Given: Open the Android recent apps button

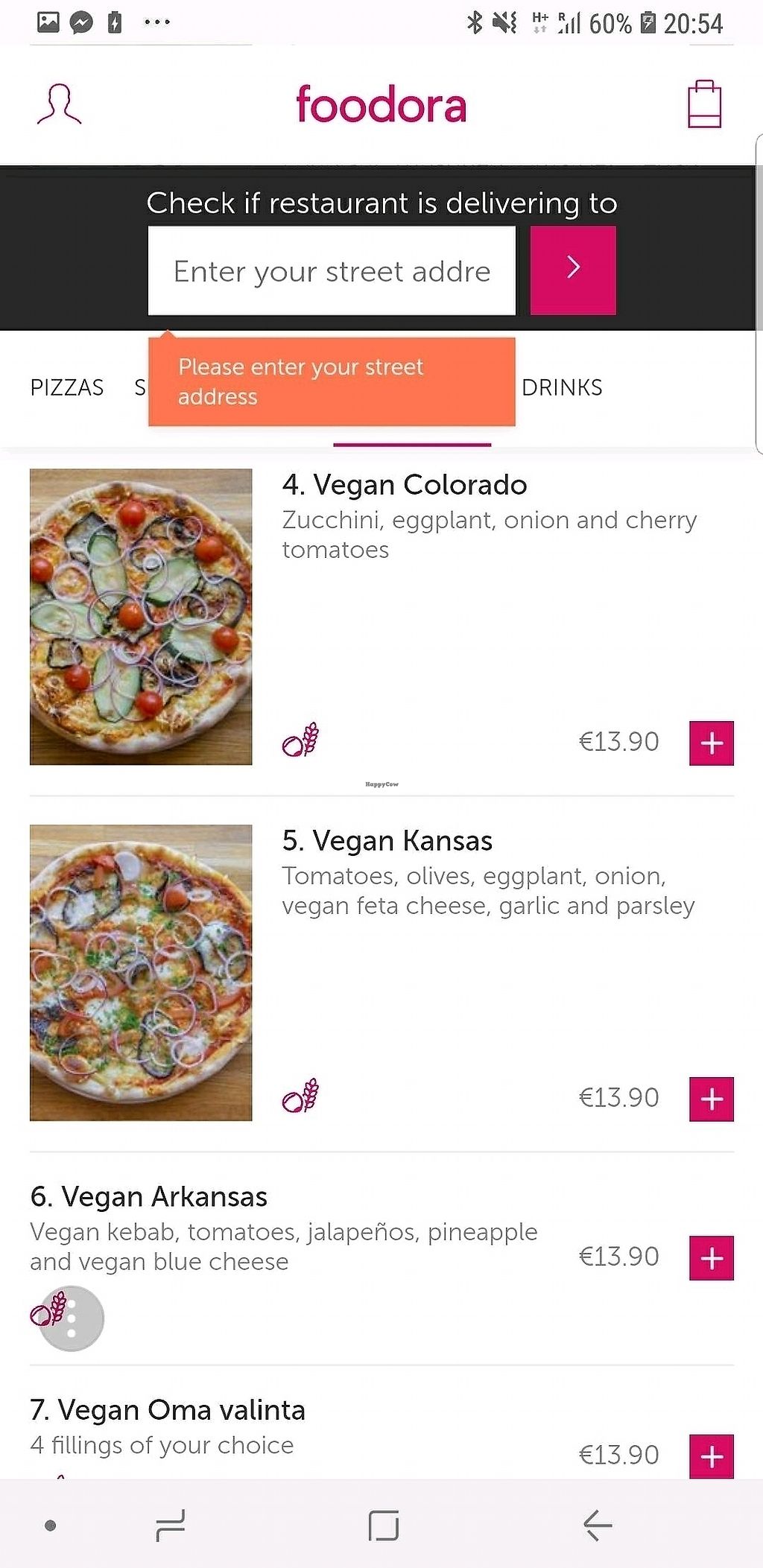Looking at the screenshot, I should coord(171,1526).
